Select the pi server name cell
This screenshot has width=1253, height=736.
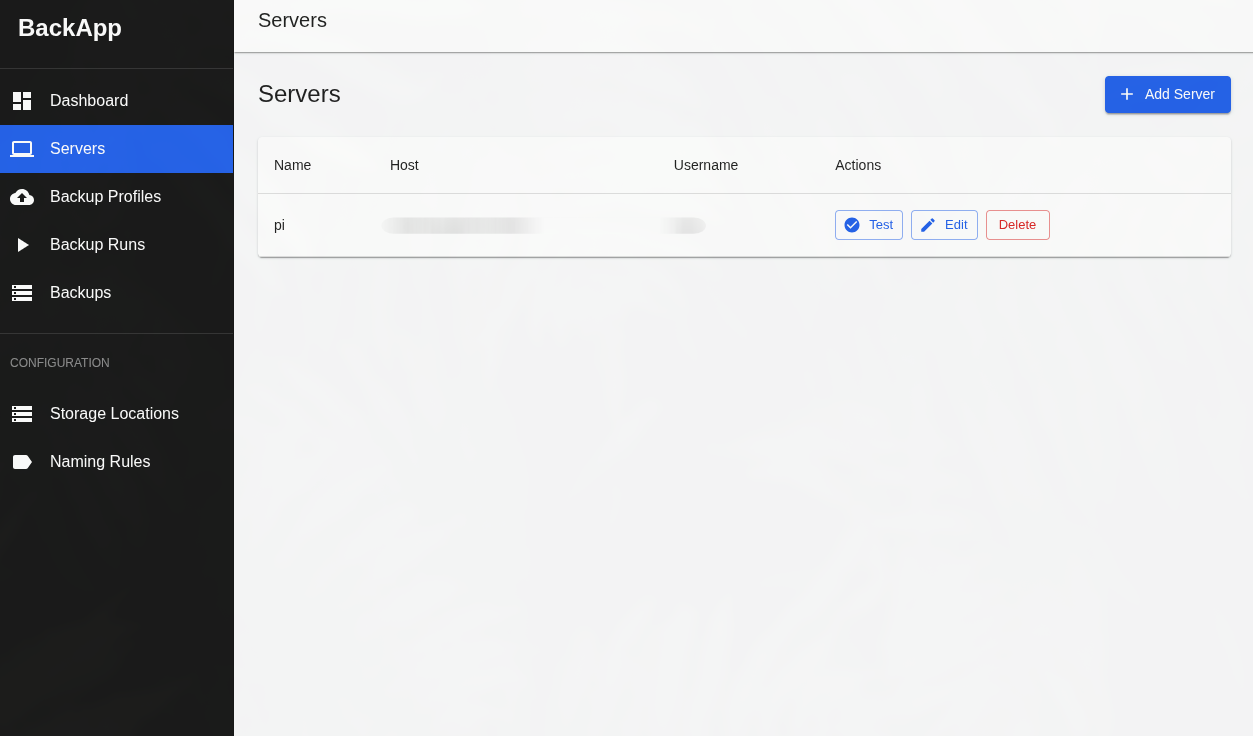[280, 225]
